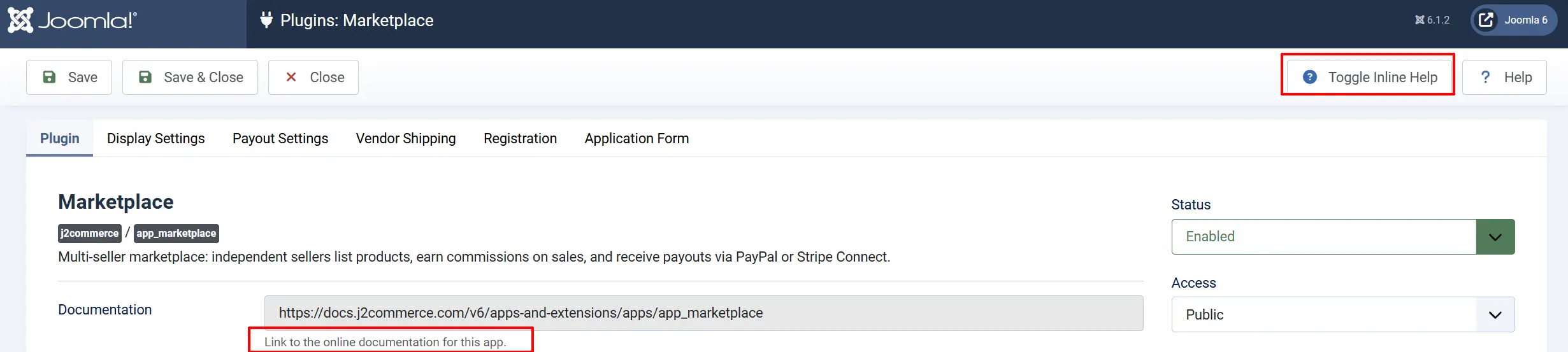This screenshot has width=1568, height=352.
Task: Click the plug icon beside Plugins title
Action: [x=266, y=20]
